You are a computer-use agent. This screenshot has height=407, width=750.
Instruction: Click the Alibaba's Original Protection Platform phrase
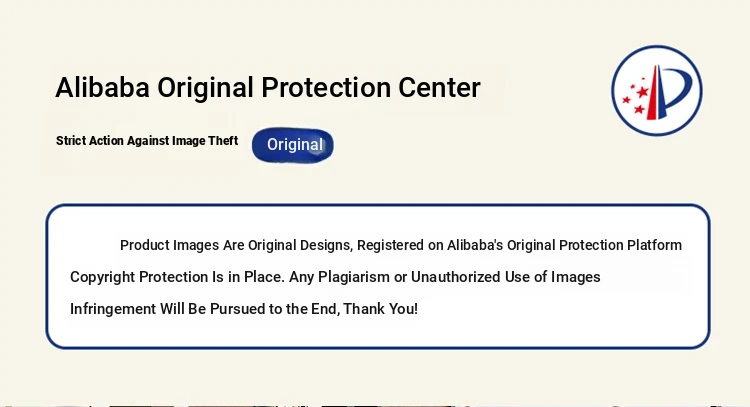pyautogui.click(x=564, y=245)
